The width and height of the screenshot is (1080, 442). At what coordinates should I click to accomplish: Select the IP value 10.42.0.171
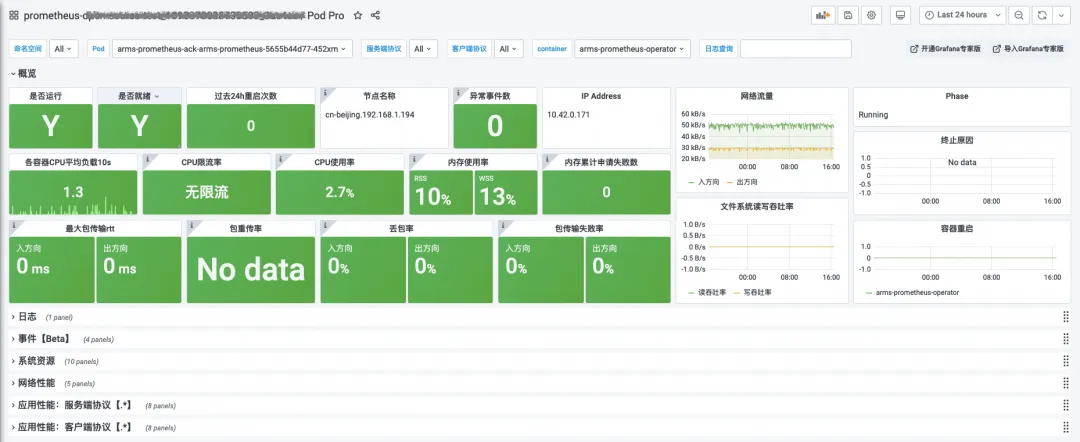pos(568,114)
